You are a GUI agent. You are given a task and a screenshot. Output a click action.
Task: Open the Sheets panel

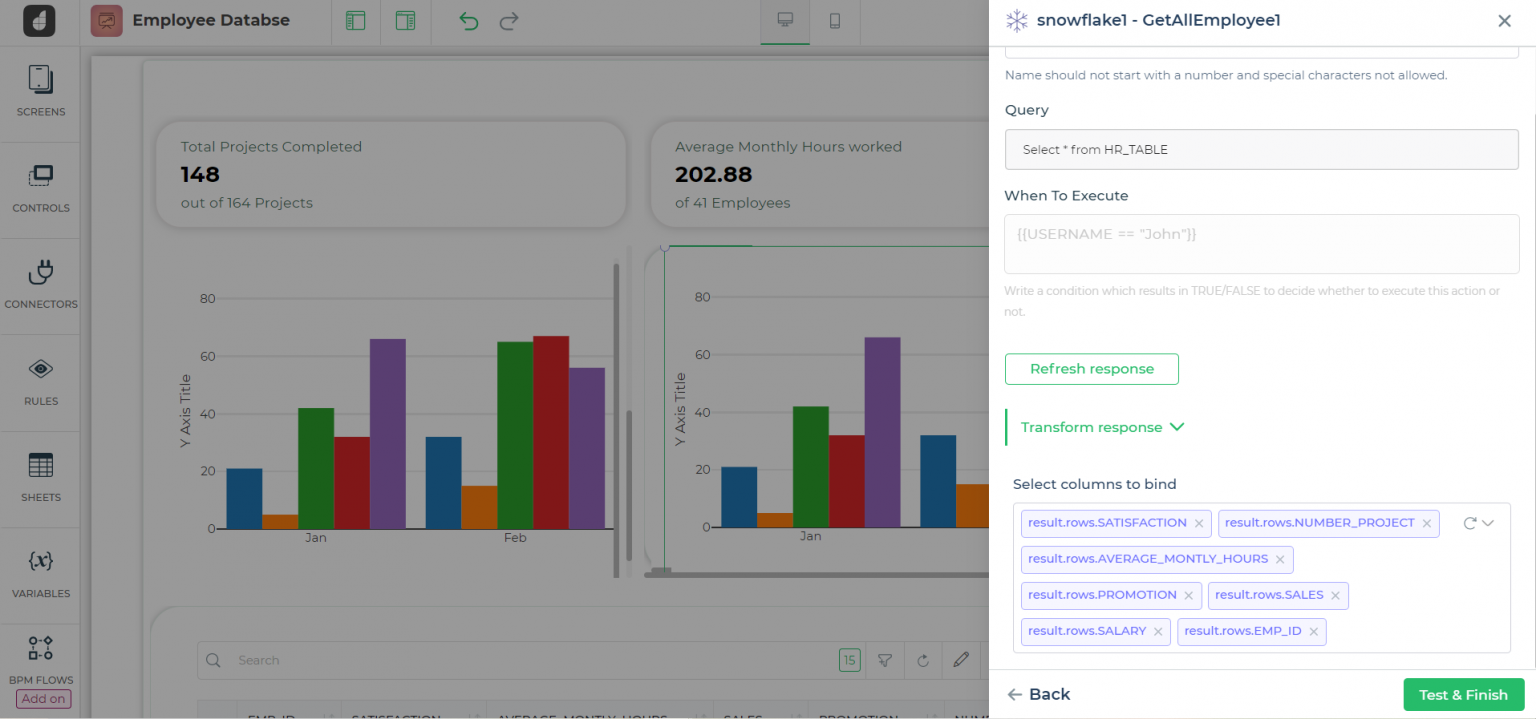[40, 476]
